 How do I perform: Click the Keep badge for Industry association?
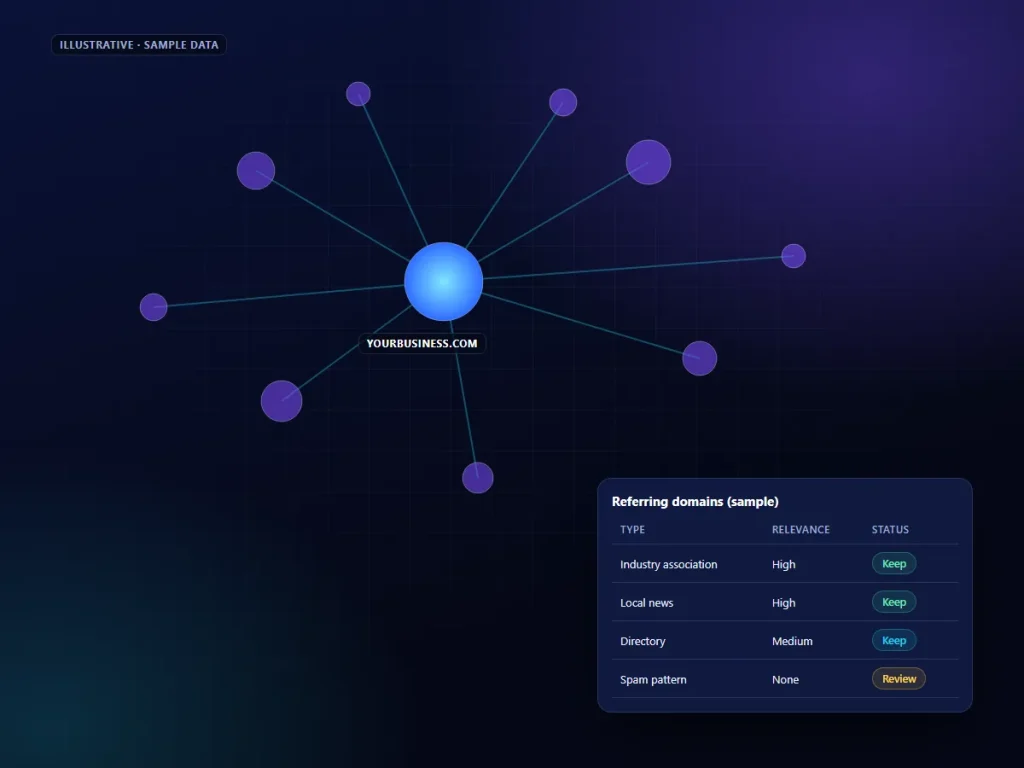pos(894,564)
